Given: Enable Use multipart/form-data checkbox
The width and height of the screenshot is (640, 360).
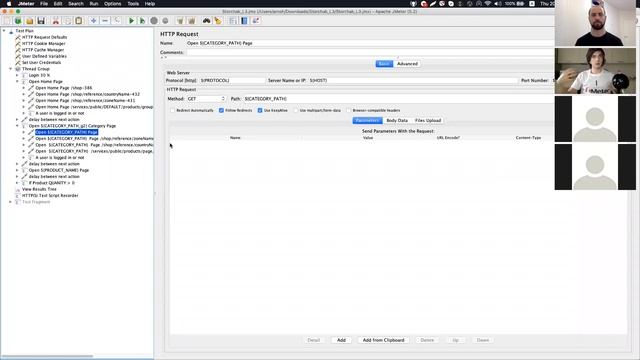Looking at the screenshot, I should pos(296,110).
